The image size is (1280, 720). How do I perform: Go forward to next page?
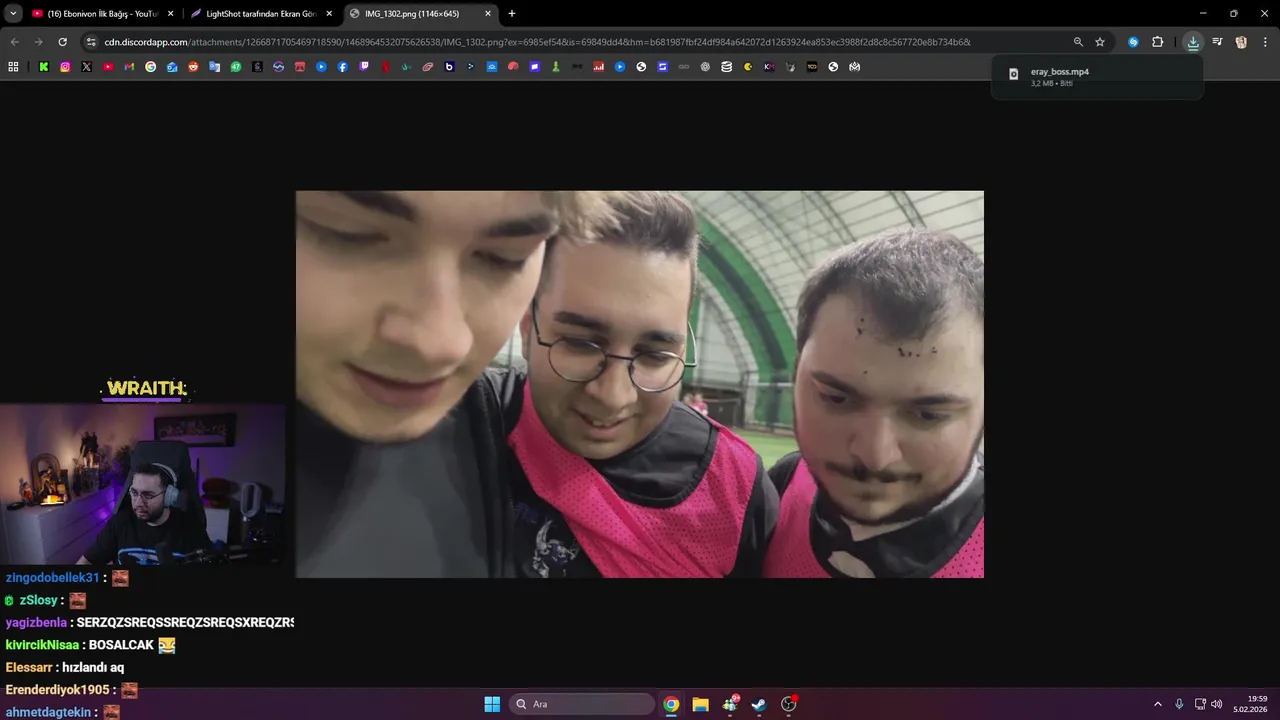(x=38, y=42)
